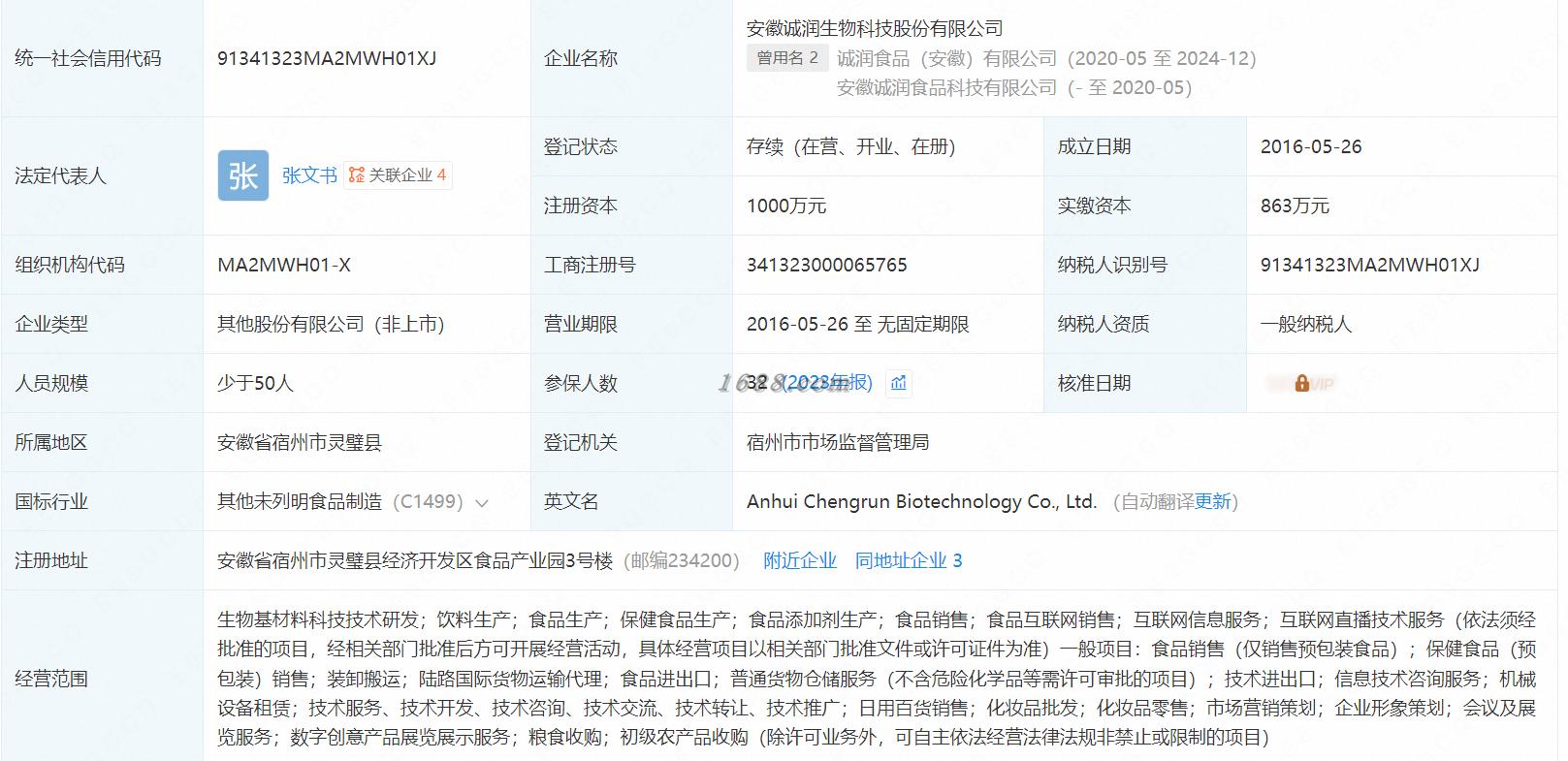
Task: Open the 参保人数 trend chart icon
Action: (899, 383)
